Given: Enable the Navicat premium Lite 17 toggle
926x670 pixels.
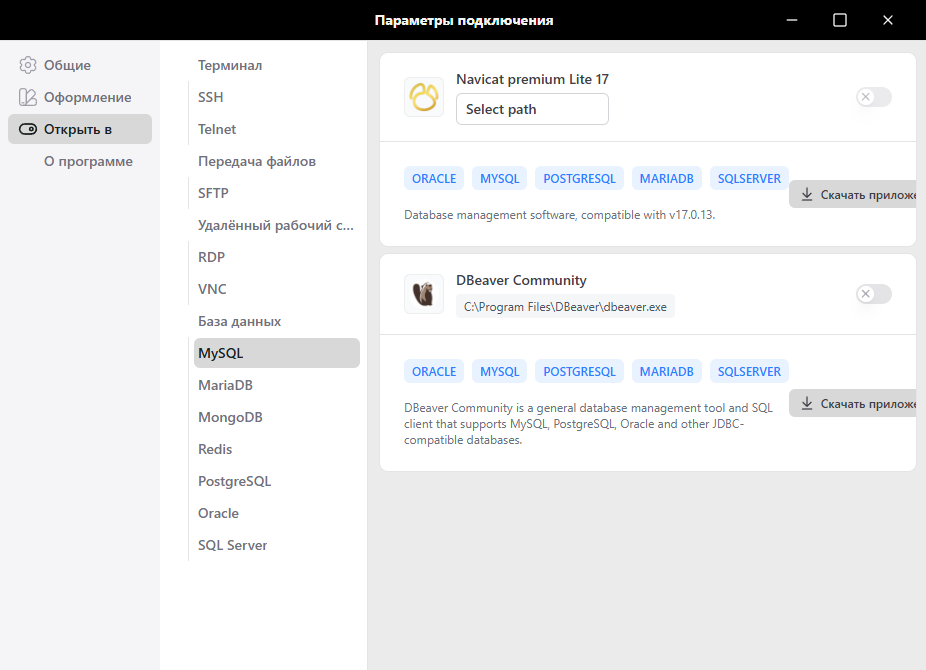Looking at the screenshot, I should [x=874, y=97].
